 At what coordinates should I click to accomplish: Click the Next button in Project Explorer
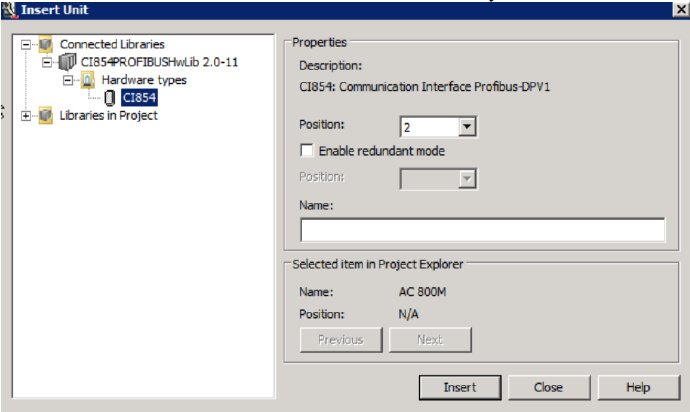coord(429,340)
